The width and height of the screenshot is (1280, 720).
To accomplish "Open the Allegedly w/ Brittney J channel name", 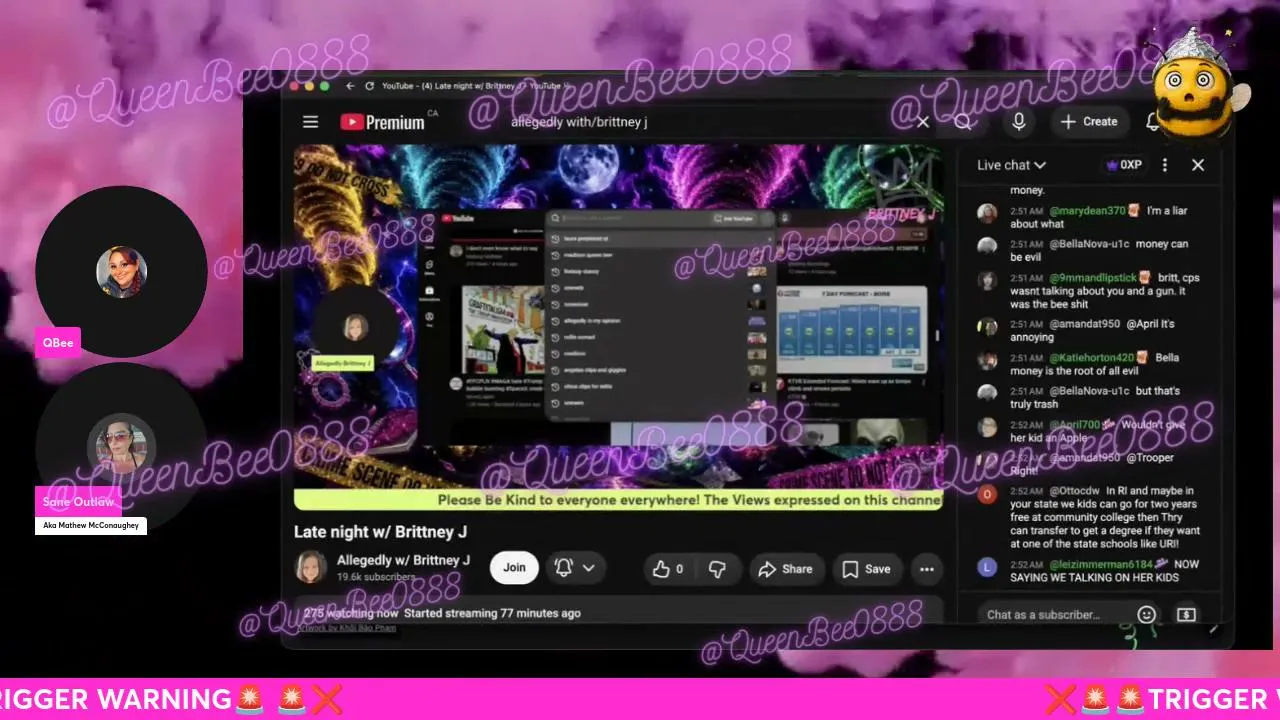I will pos(403,560).
